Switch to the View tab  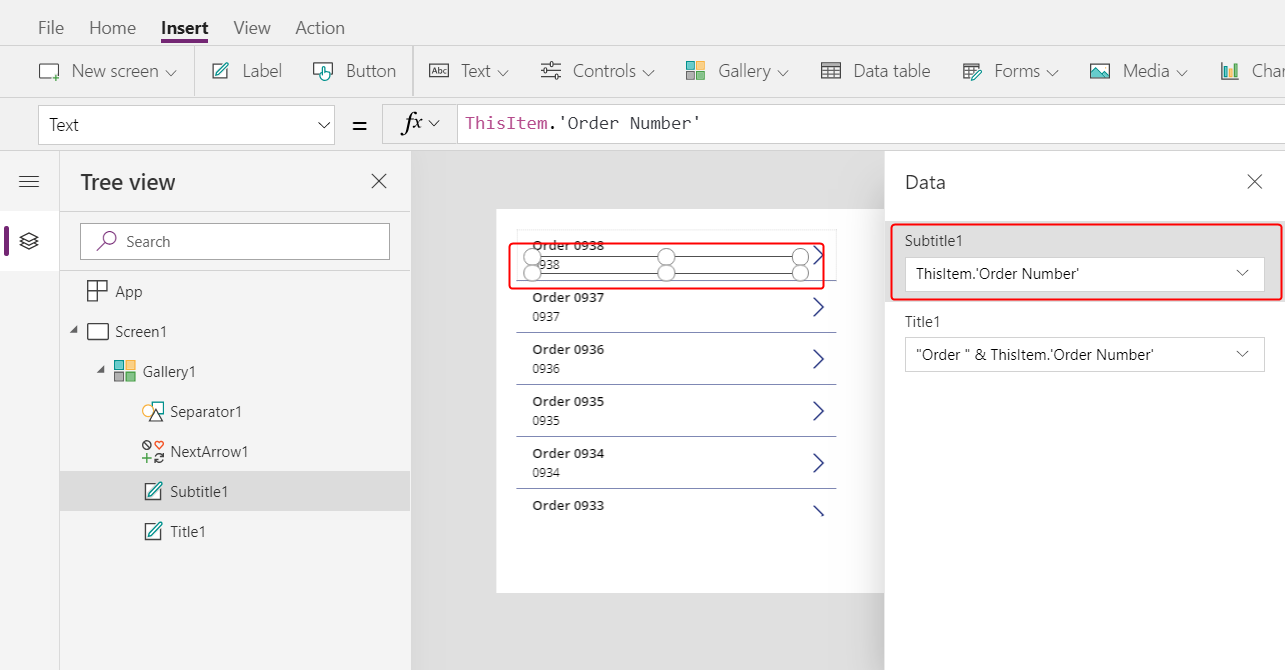pyautogui.click(x=252, y=28)
